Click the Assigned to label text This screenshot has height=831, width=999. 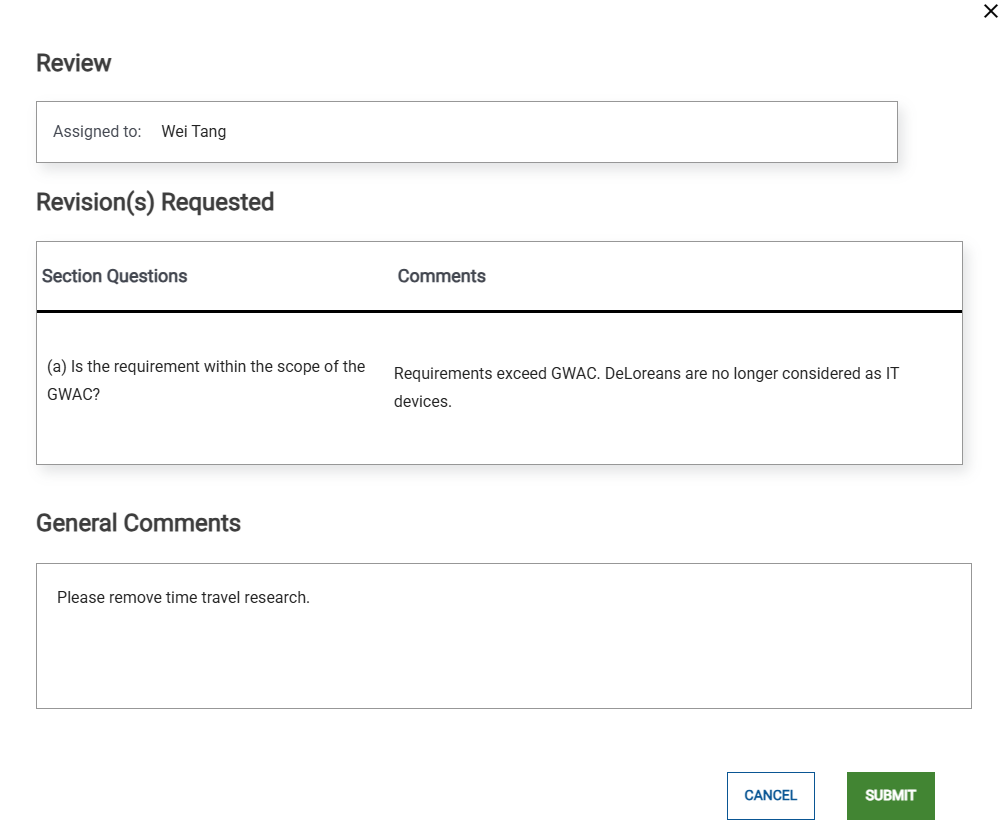(x=97, y=131)
